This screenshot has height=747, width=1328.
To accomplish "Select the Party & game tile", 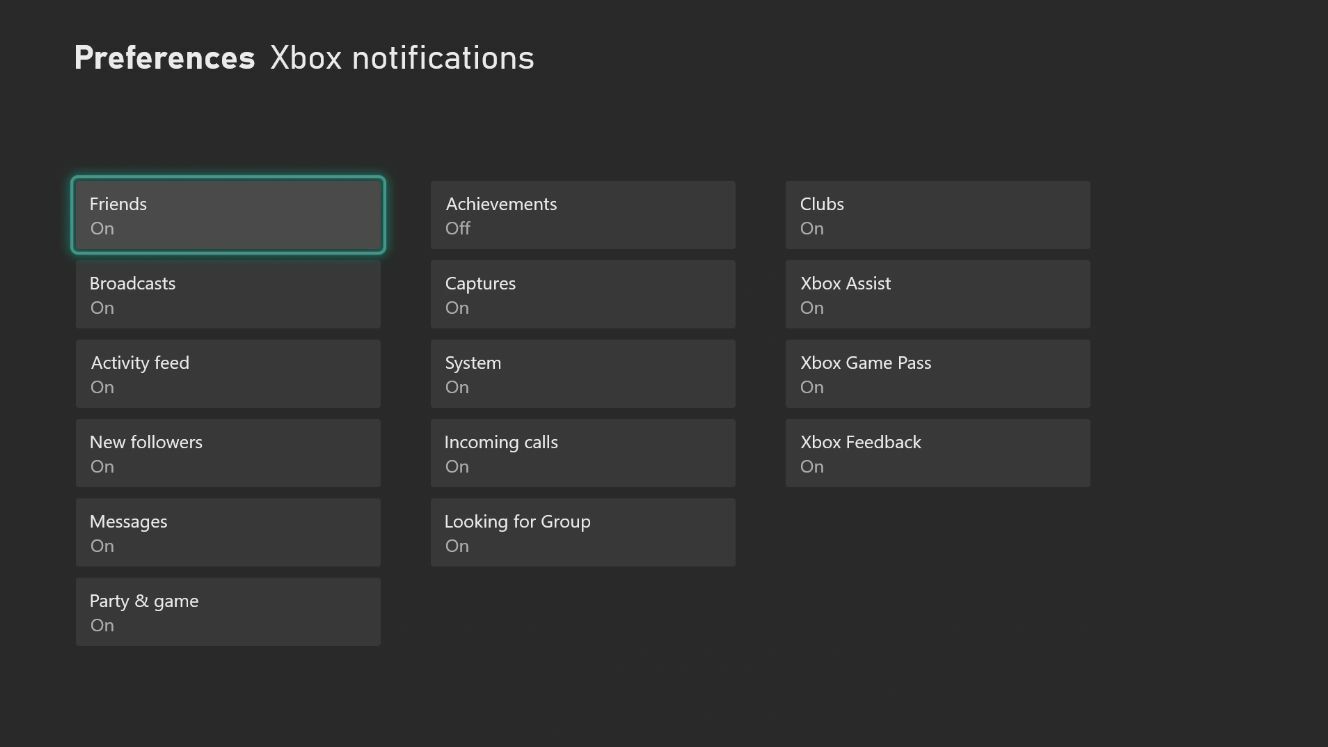I will click(228, 612).
